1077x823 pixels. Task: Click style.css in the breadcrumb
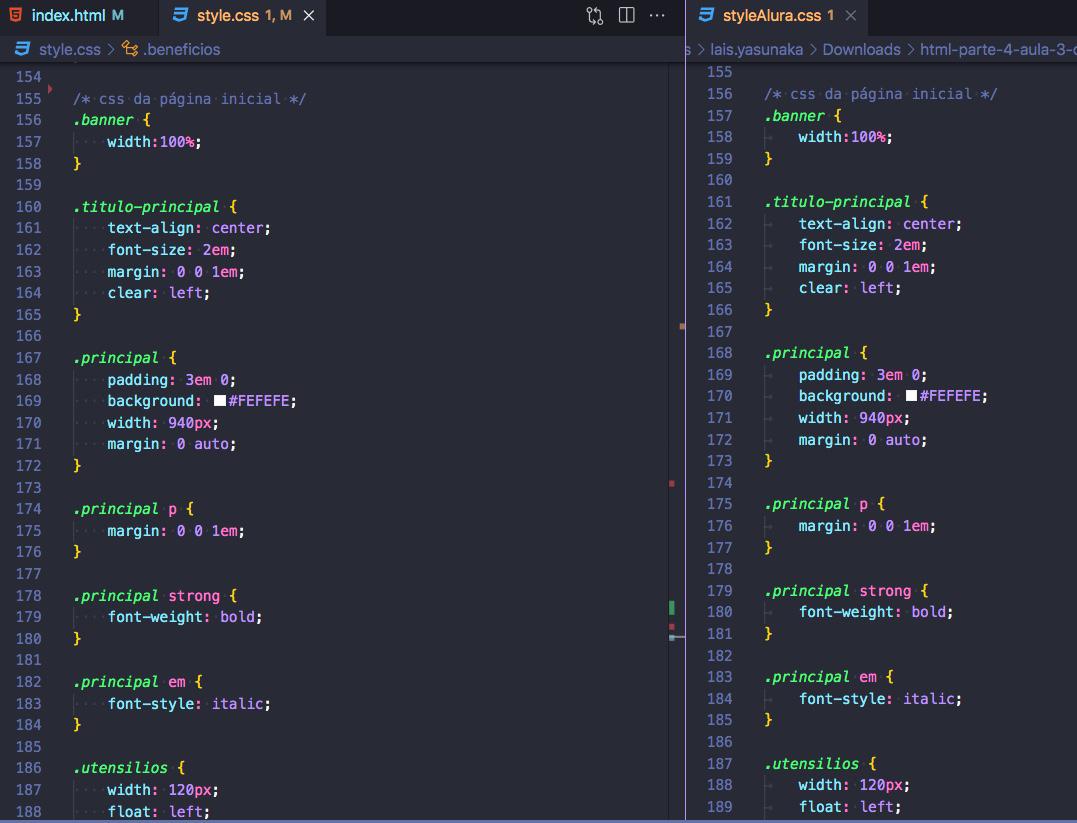pyautogui.click(x=69, y=49)
